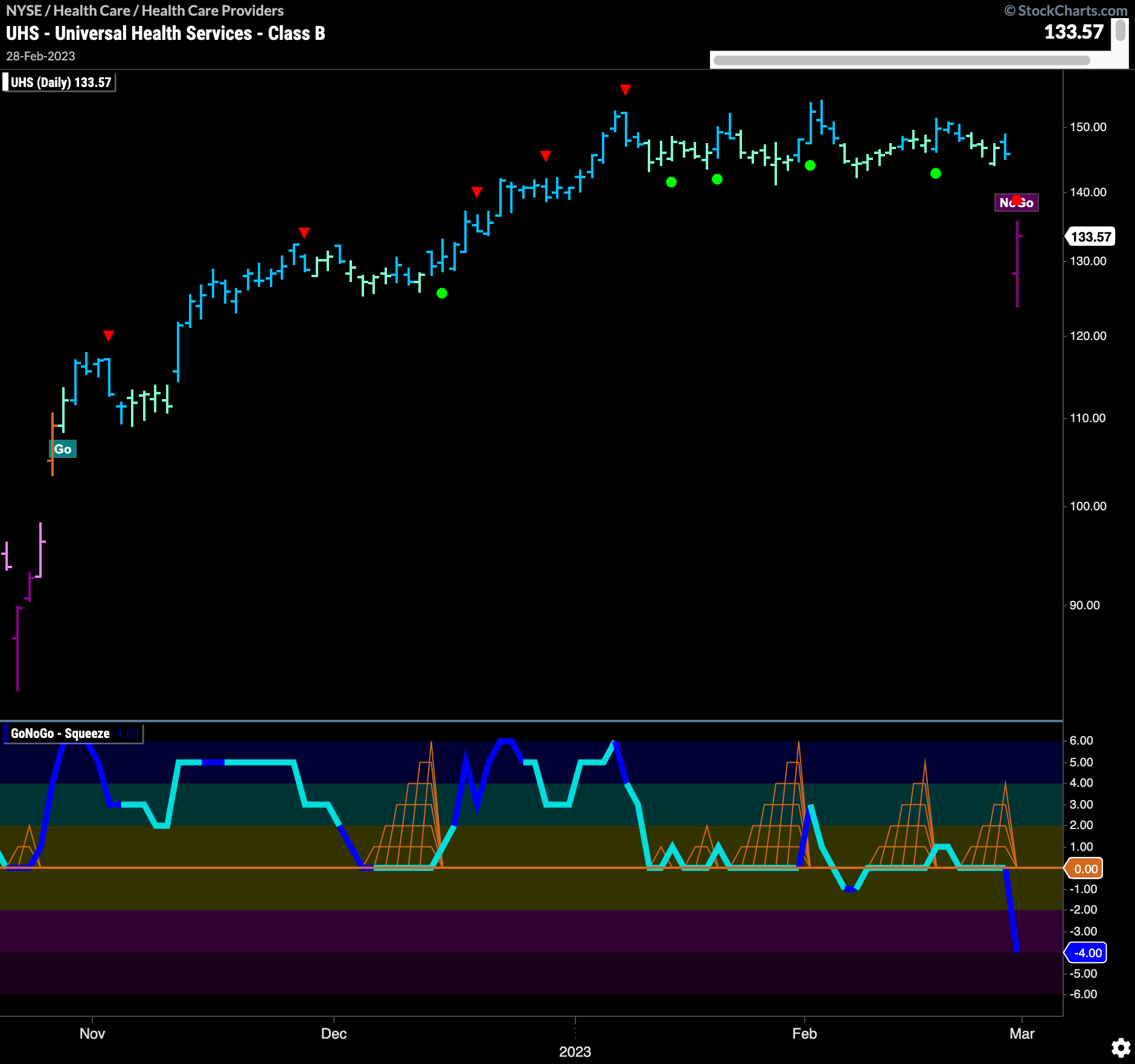The image size is (1135, 1064).
Task: Click the Feb label on time axis
Action: 804,1033
